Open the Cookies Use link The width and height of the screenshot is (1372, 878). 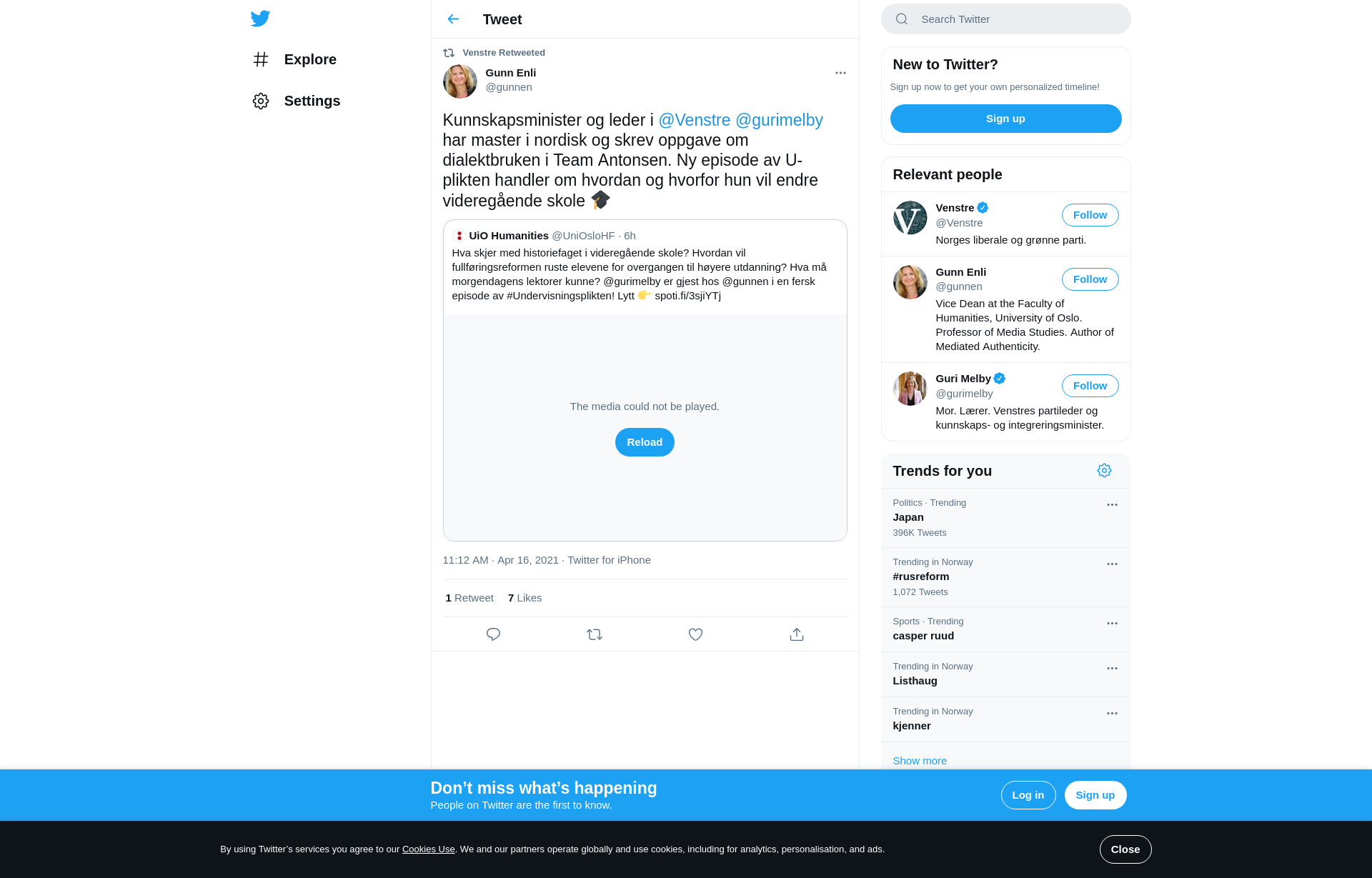(x=428, y=849)
